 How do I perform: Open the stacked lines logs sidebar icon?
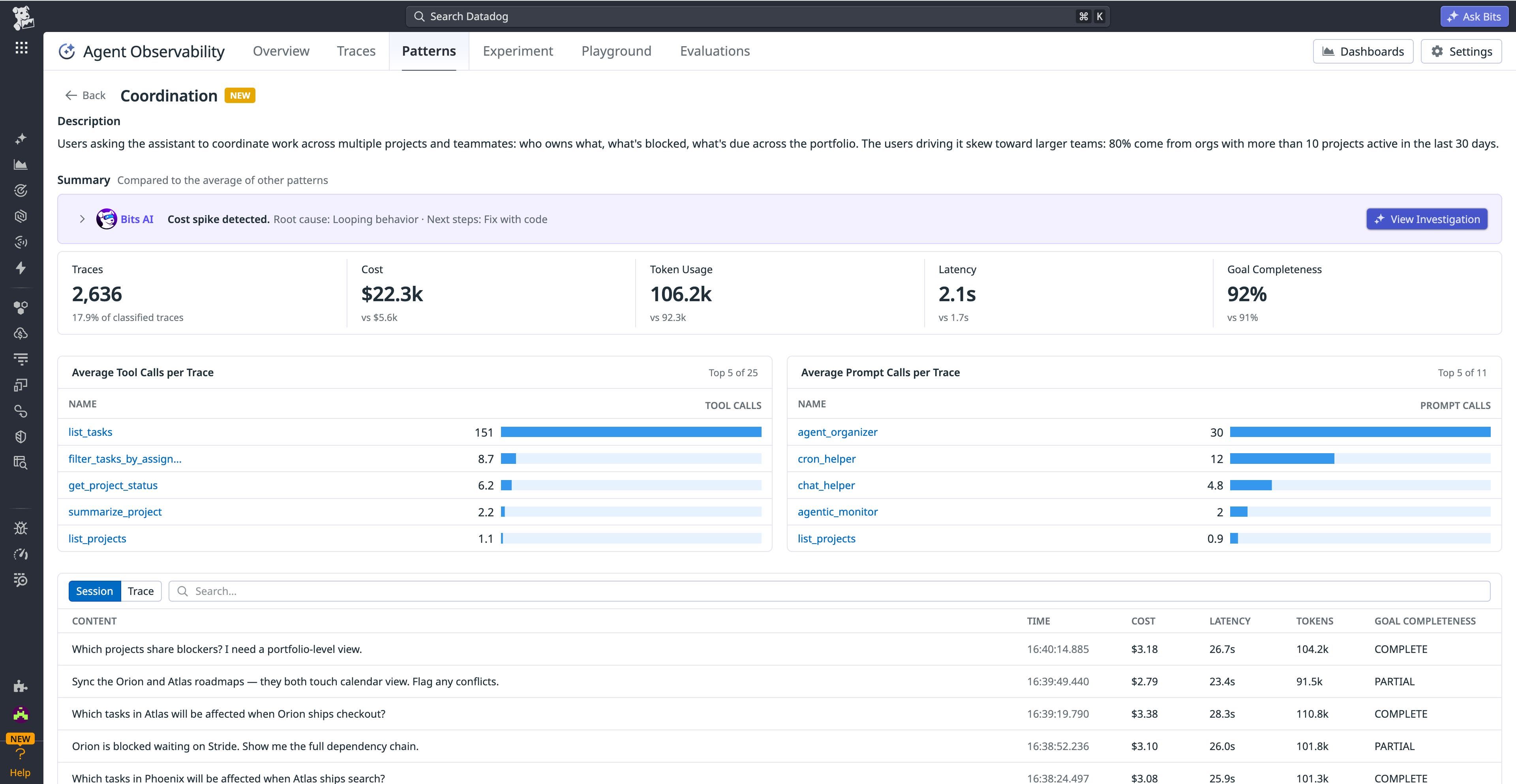(21, 359)
